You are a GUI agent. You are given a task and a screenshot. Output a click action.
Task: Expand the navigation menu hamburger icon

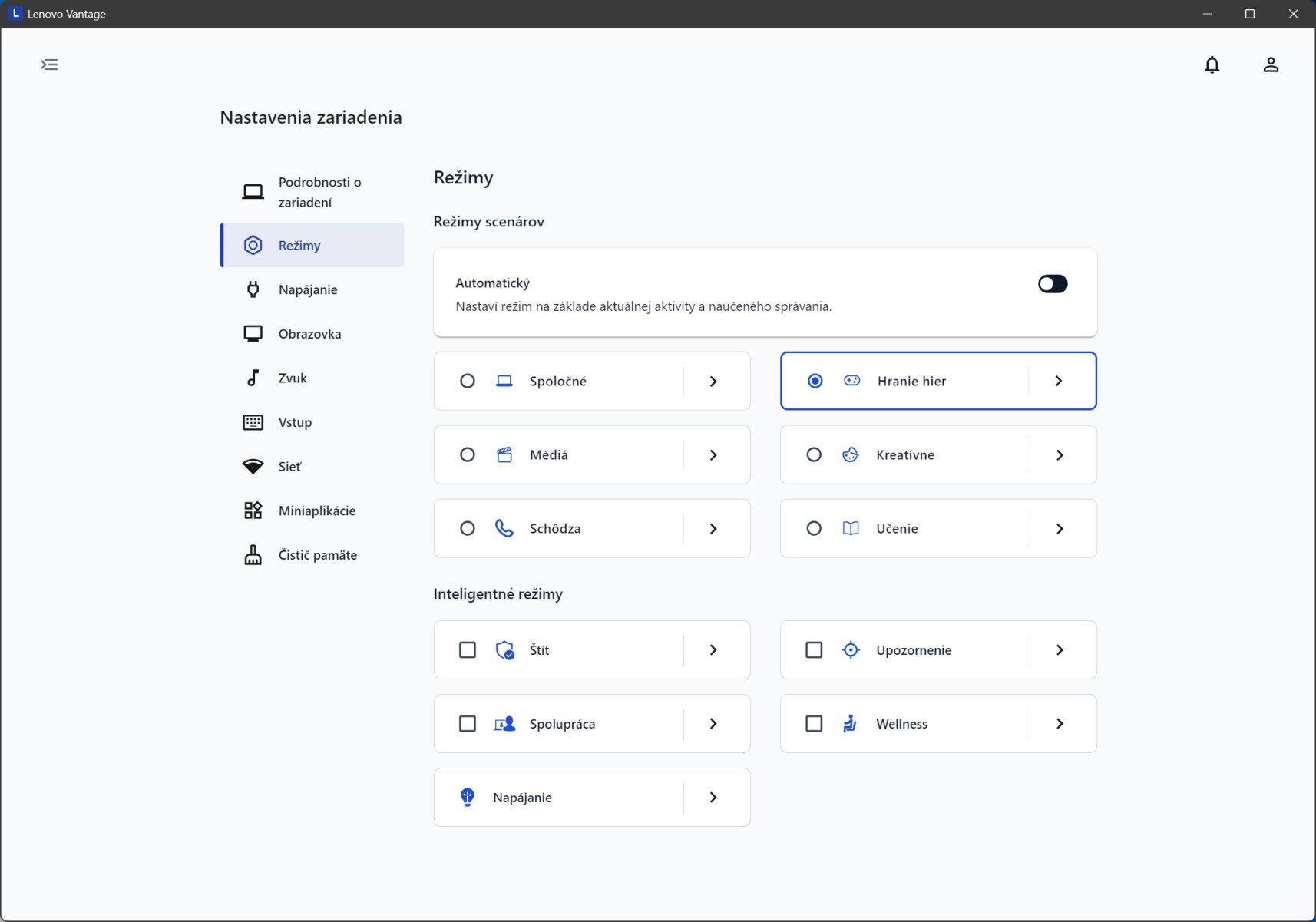click(x=49, y=64)
